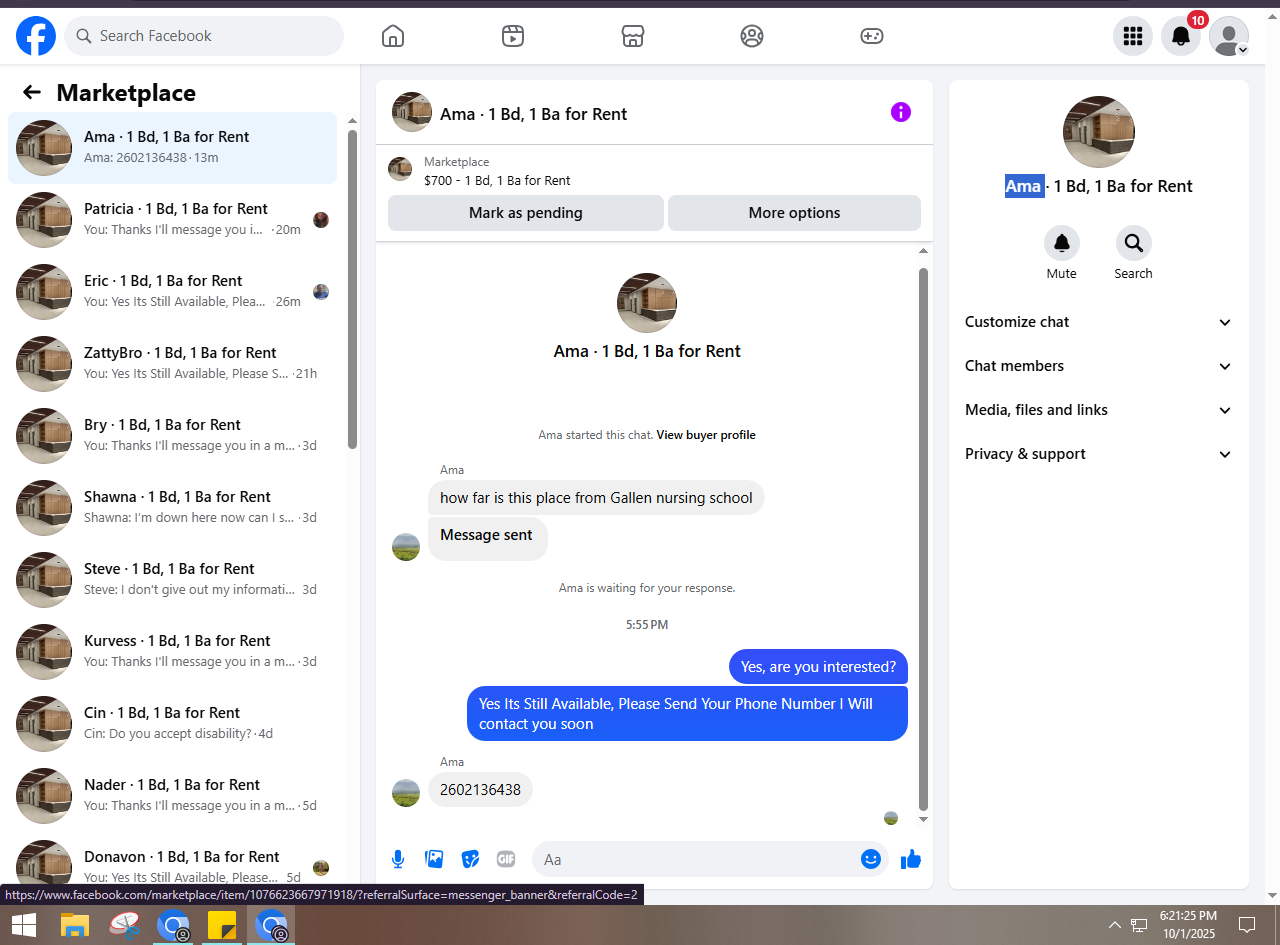The height and width of the screenshot is (945, 1280).
Task: Show hidden system tray icons
Action: [1115, 924]
